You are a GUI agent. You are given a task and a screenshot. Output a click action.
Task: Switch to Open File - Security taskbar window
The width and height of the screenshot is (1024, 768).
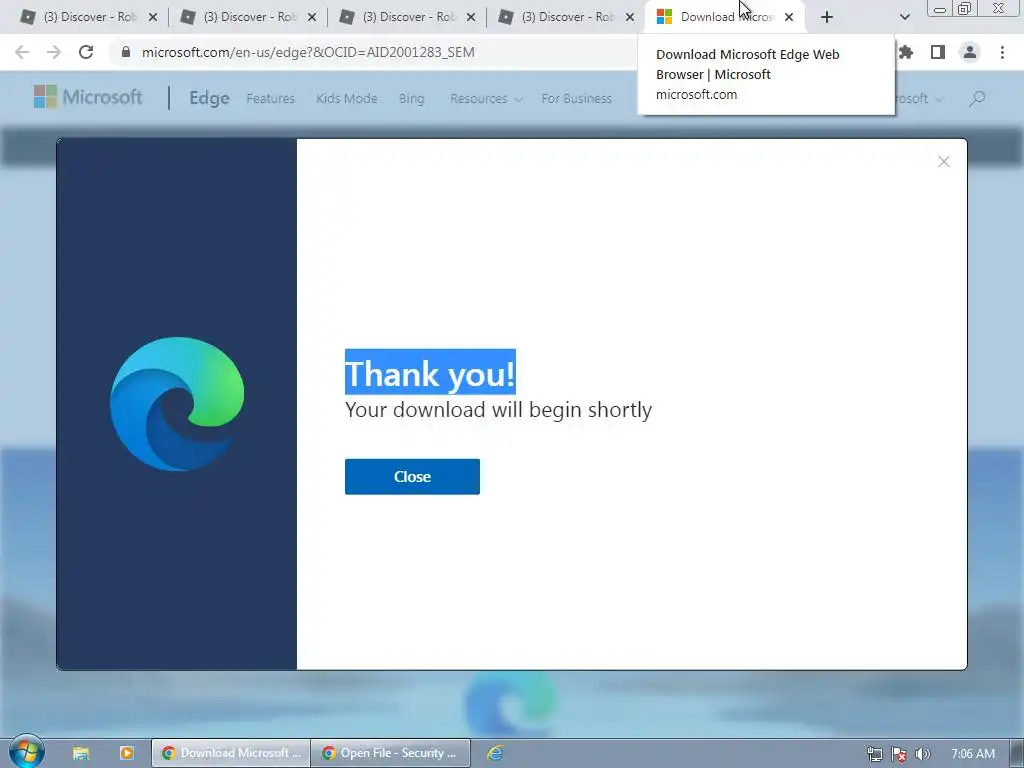click(x=391, y=753)
